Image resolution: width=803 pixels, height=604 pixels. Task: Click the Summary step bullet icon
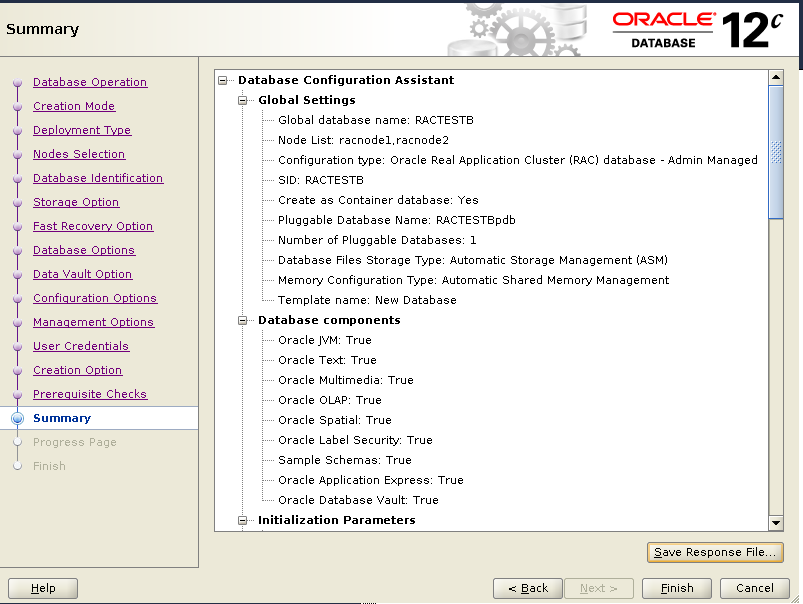click(17, 418)
